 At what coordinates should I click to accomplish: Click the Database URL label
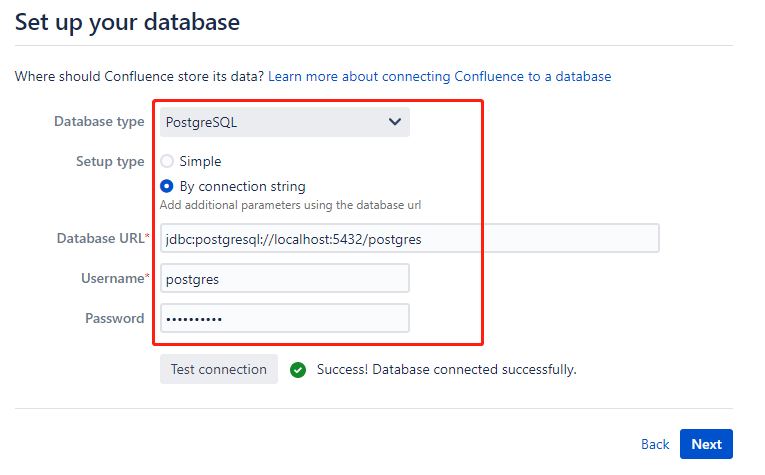(100, 238)
